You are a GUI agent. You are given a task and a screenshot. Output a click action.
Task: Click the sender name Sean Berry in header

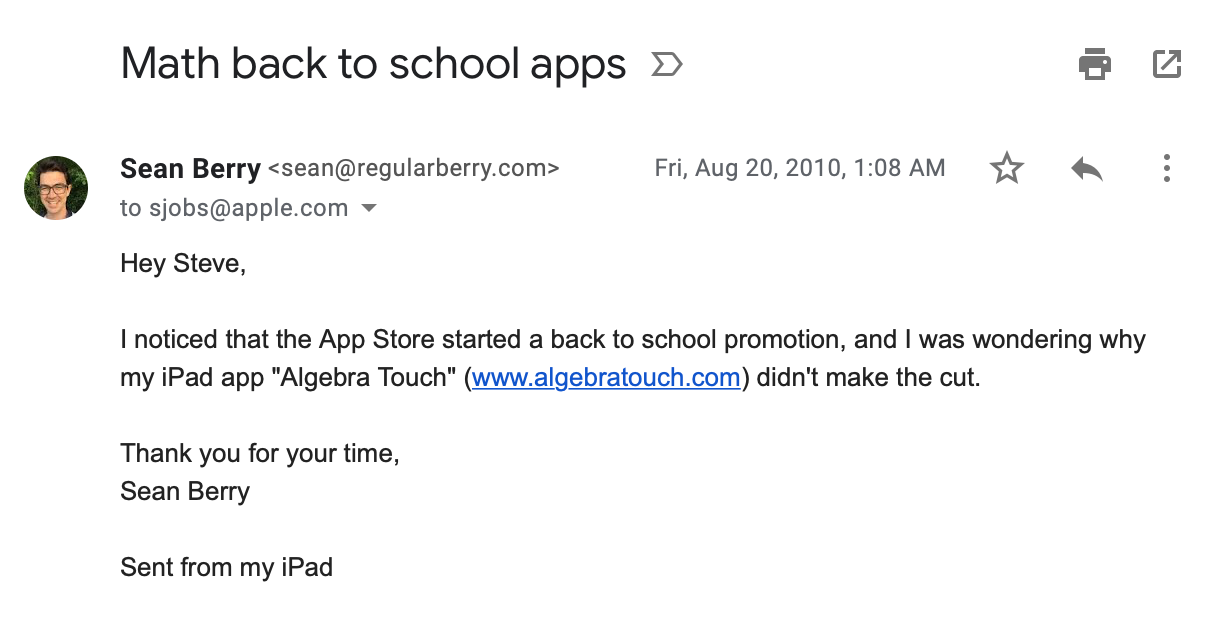point(190,168)
